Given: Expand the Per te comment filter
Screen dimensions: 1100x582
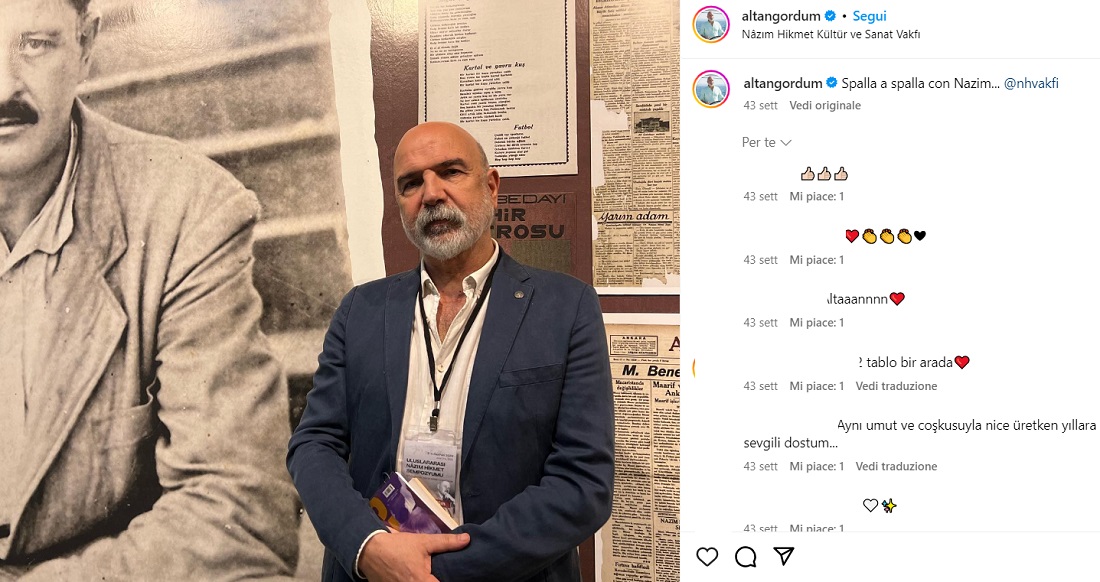Looking at the screenshot, I should pos(766,142).
